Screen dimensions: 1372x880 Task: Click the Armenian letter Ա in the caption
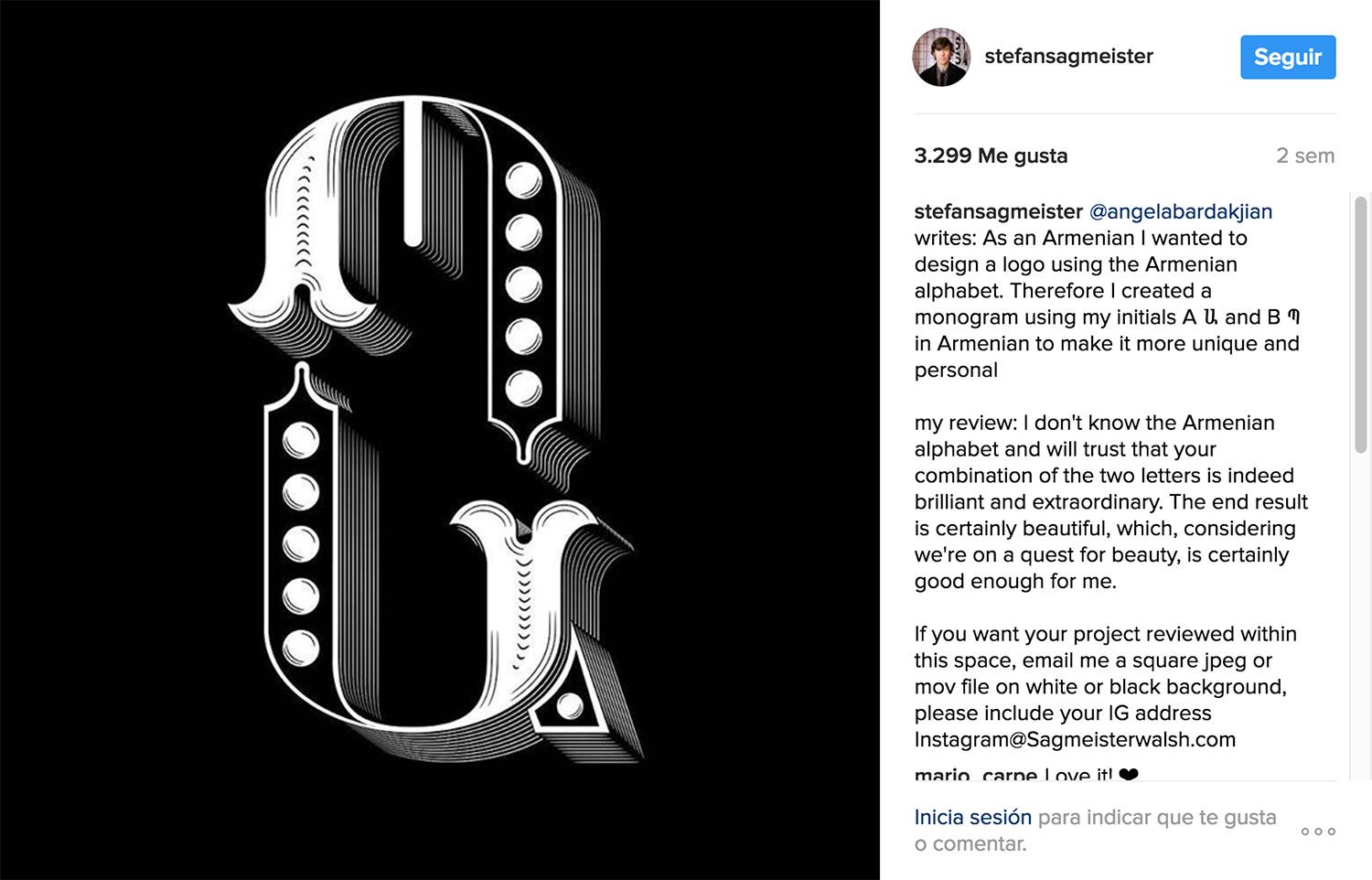point(1210,317)
